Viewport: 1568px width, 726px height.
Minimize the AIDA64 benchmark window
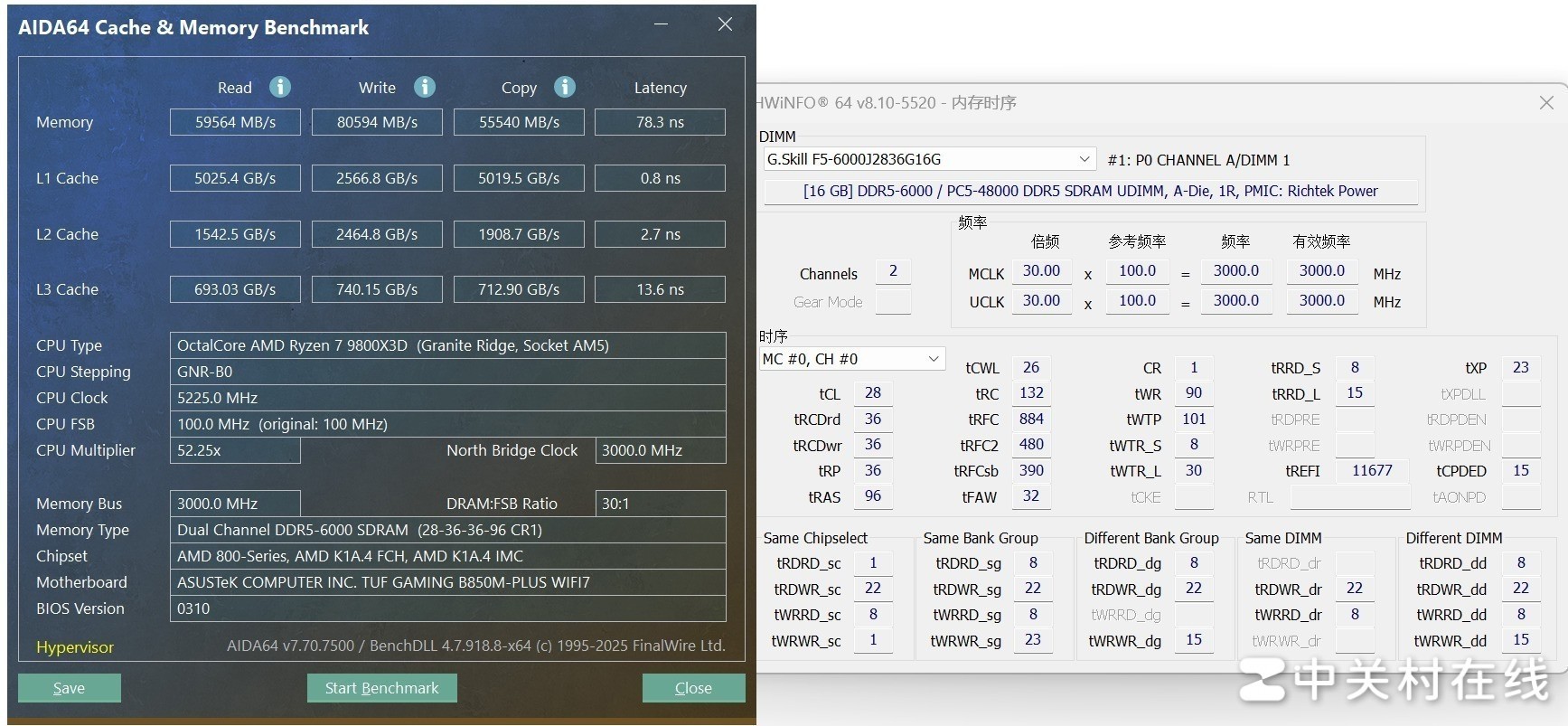[x=662, y=24]
